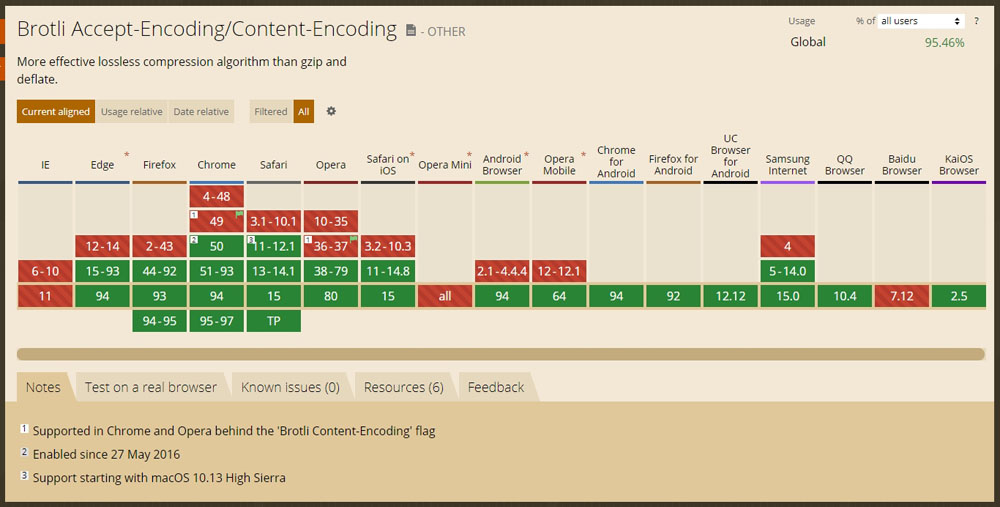Image resolution: width=1000 pixels, height=507 pixels.
Task: Click Chrome 95-97 cell
Action: click(x=217, y=321)
